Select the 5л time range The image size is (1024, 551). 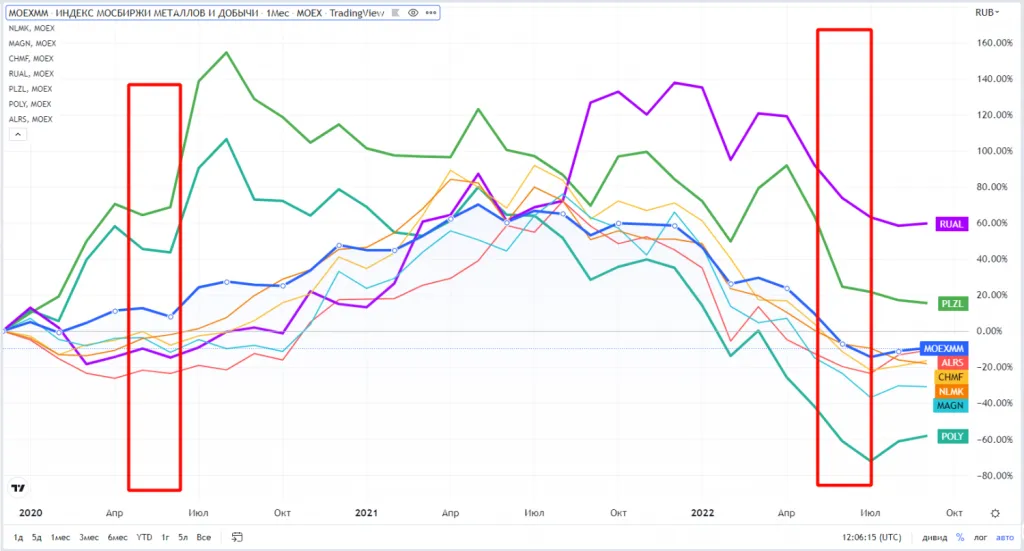[x=183, y=537]
